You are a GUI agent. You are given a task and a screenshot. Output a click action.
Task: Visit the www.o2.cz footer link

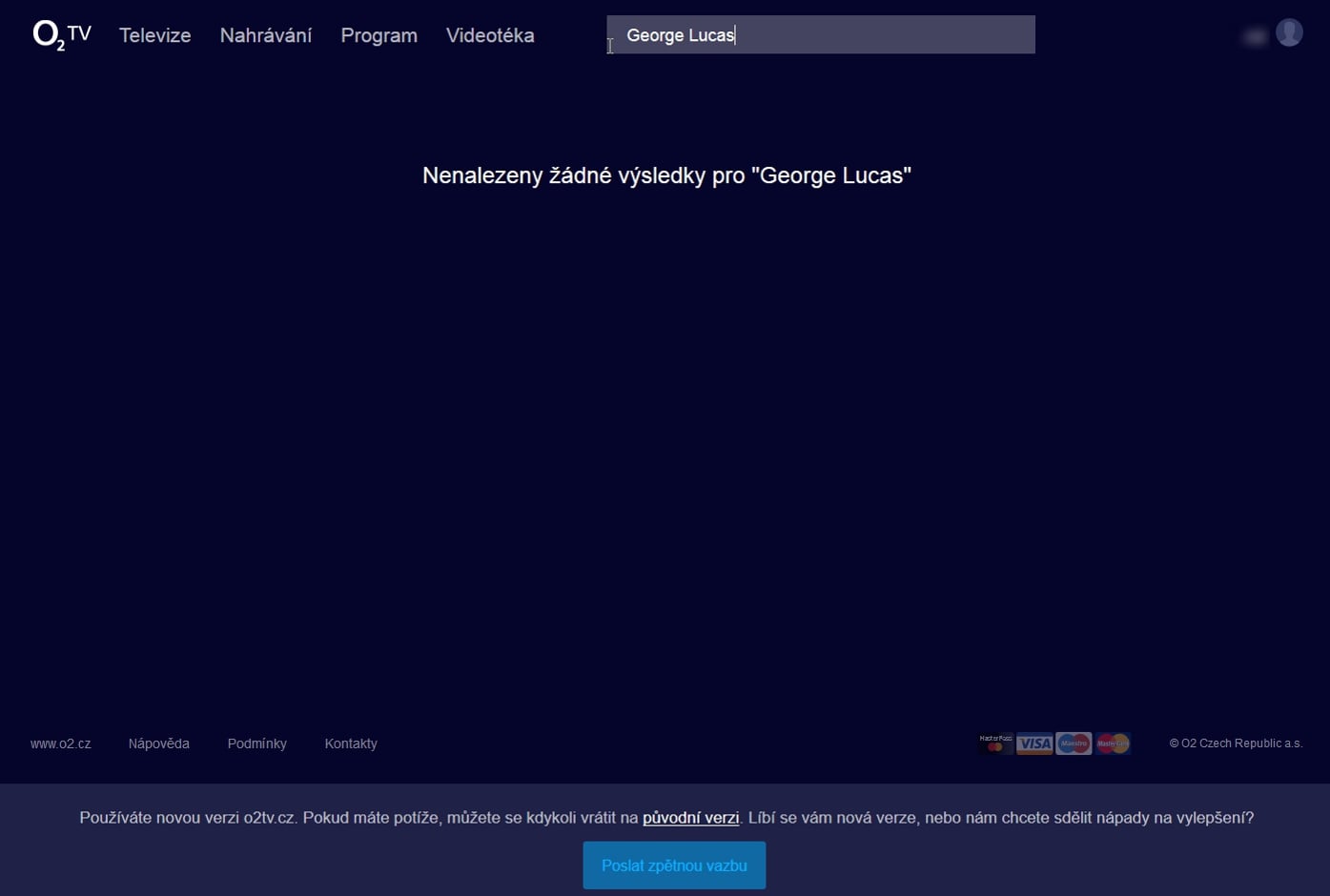(x=61, y=743)
